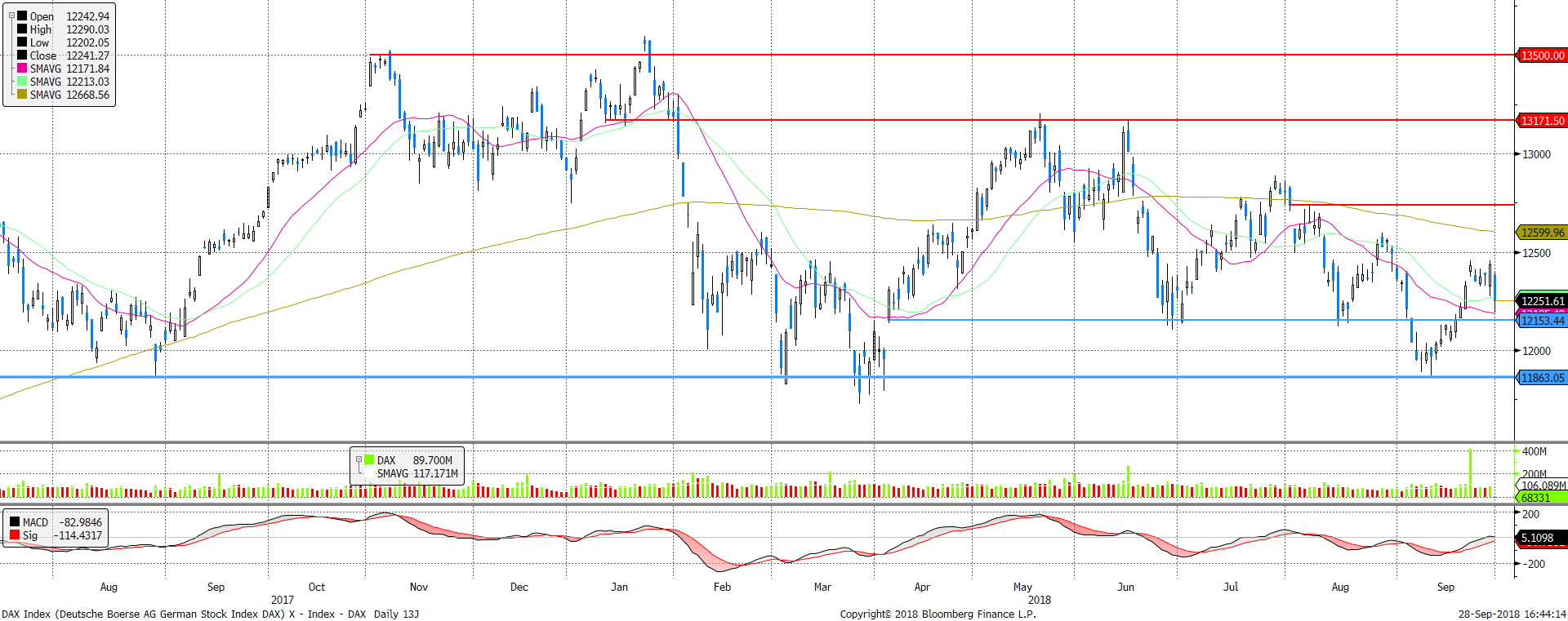
Task: Click the 13500.00 red resistance level tag
Action: click(1542, 55)
